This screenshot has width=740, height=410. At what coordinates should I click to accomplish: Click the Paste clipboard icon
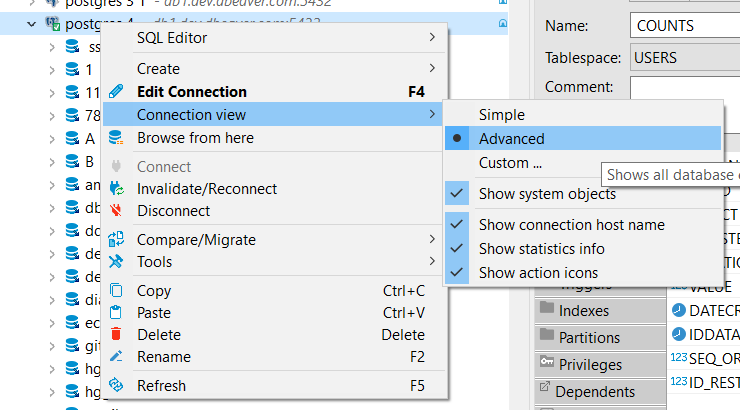tap(116, 312)
